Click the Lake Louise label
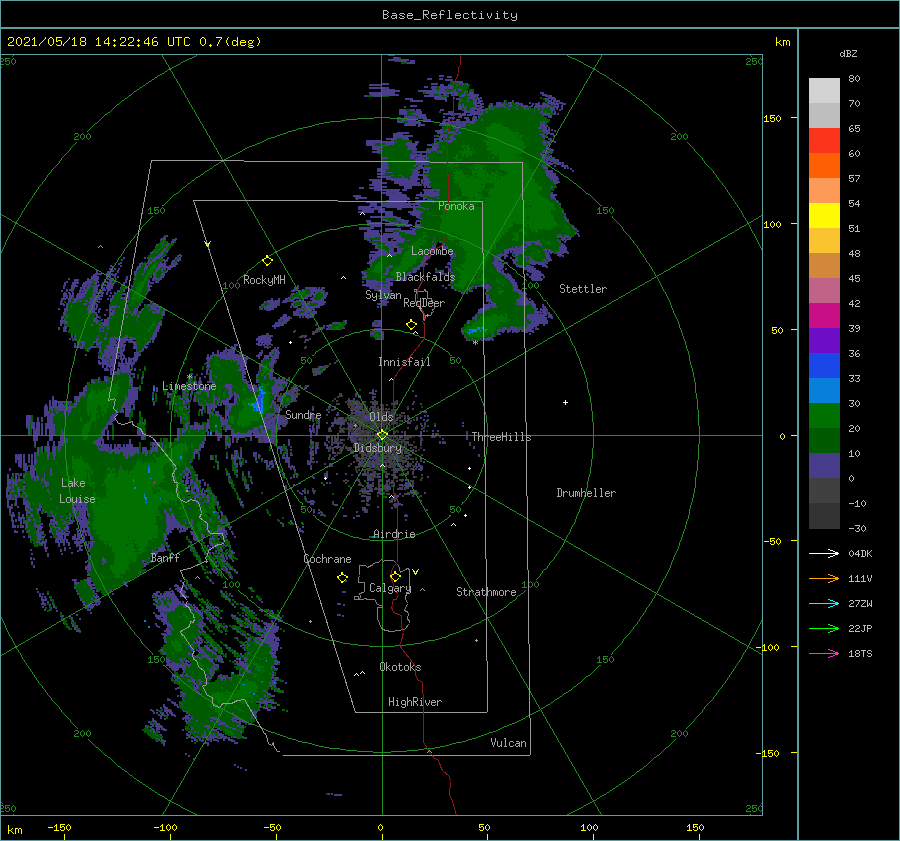Image resolution: width=900 pixels, height=841 pixels. 77,491
